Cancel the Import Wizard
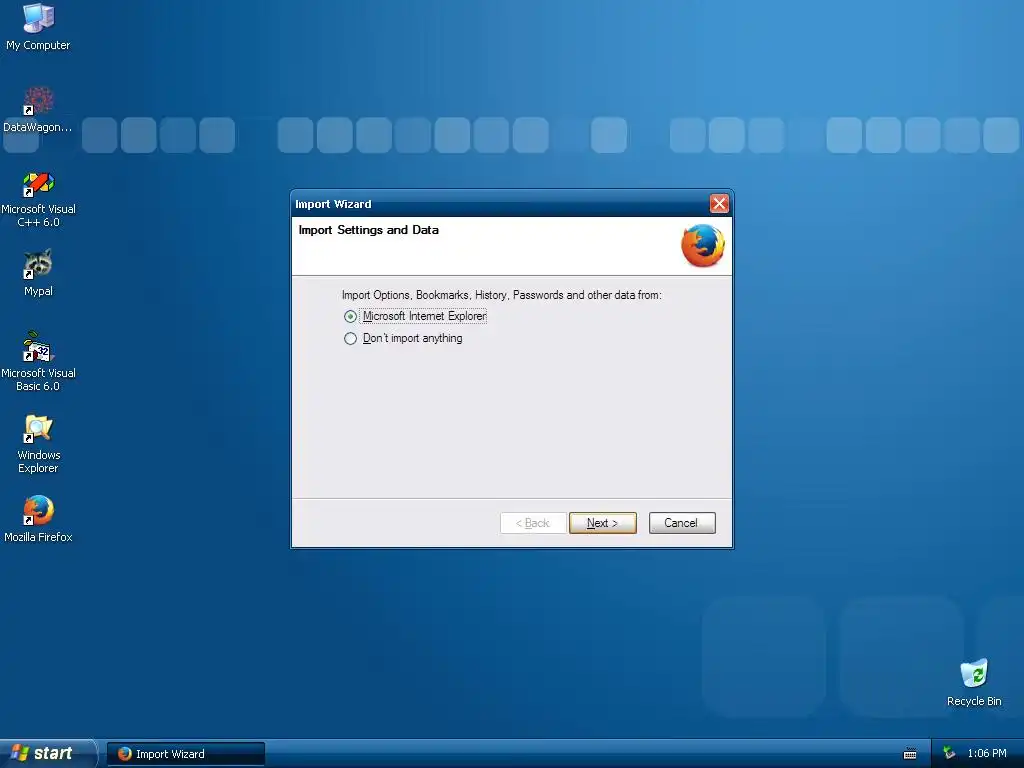Viewport: 1024px width, 768px height. pyautogui.click(x=682, y=523)
